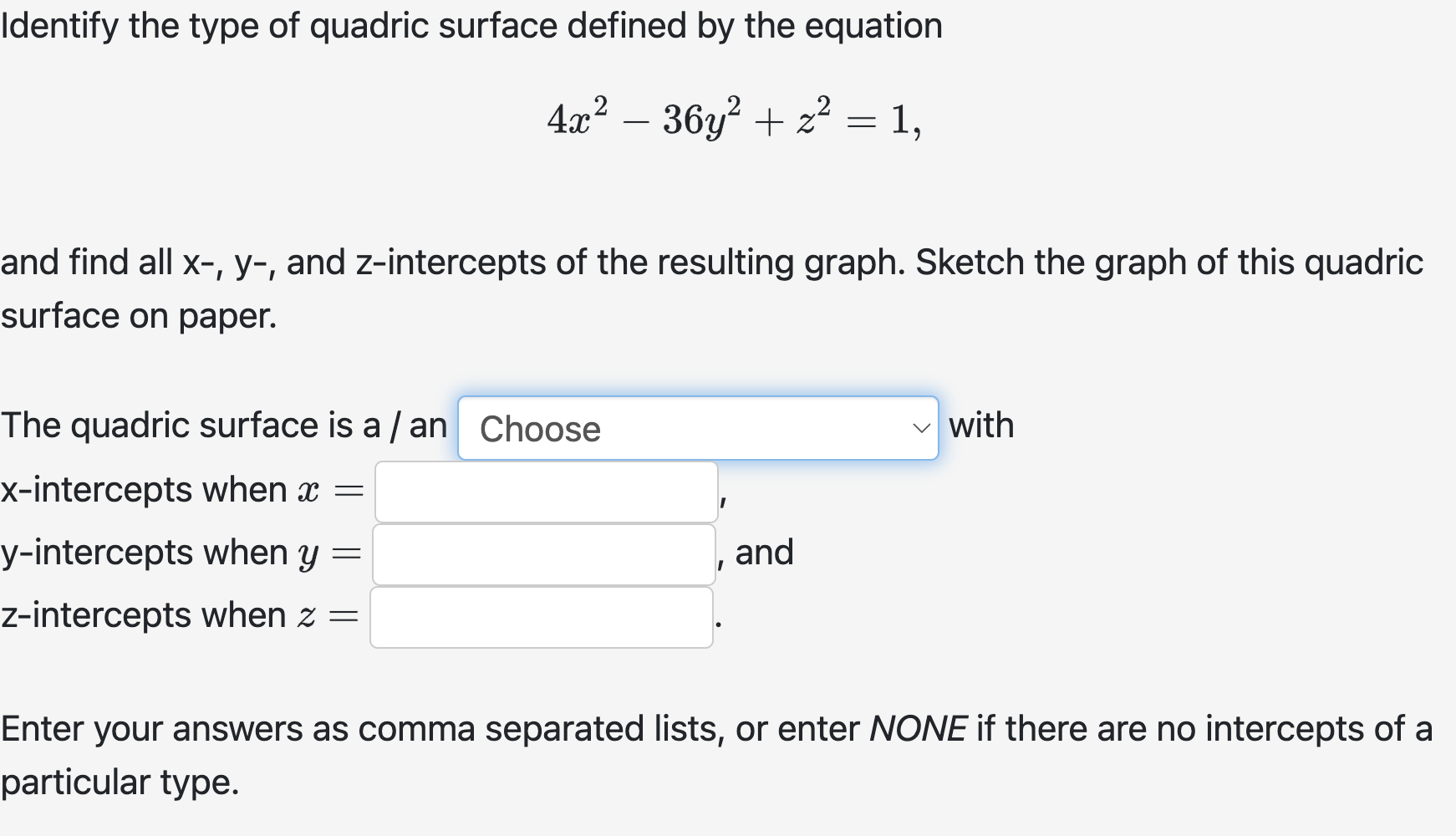Select the displayed quadric equation
This screenshot has height=836, width=1456.
tap(732, 120)
